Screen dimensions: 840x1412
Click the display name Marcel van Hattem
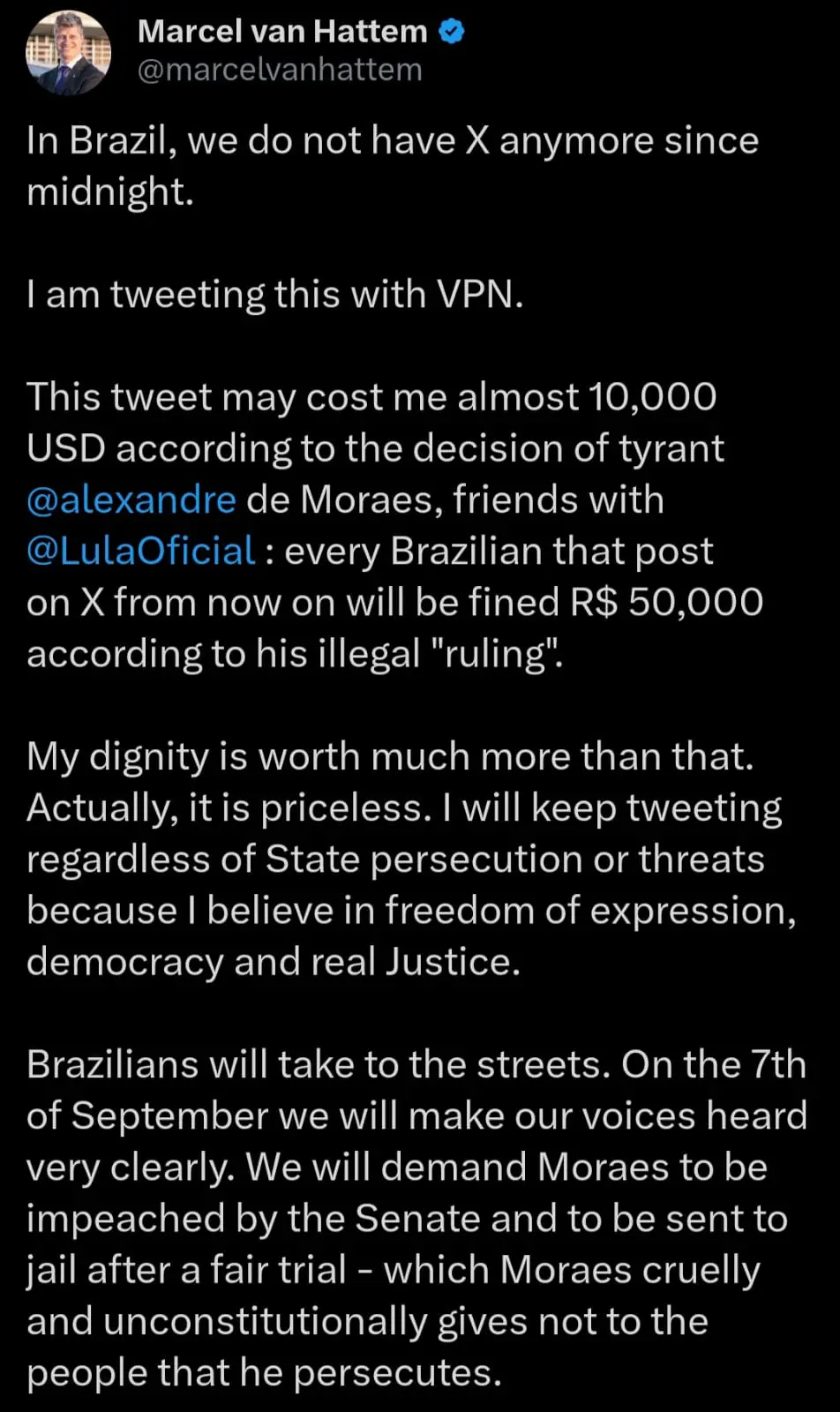pyautogui.click(x=282, y=32)
